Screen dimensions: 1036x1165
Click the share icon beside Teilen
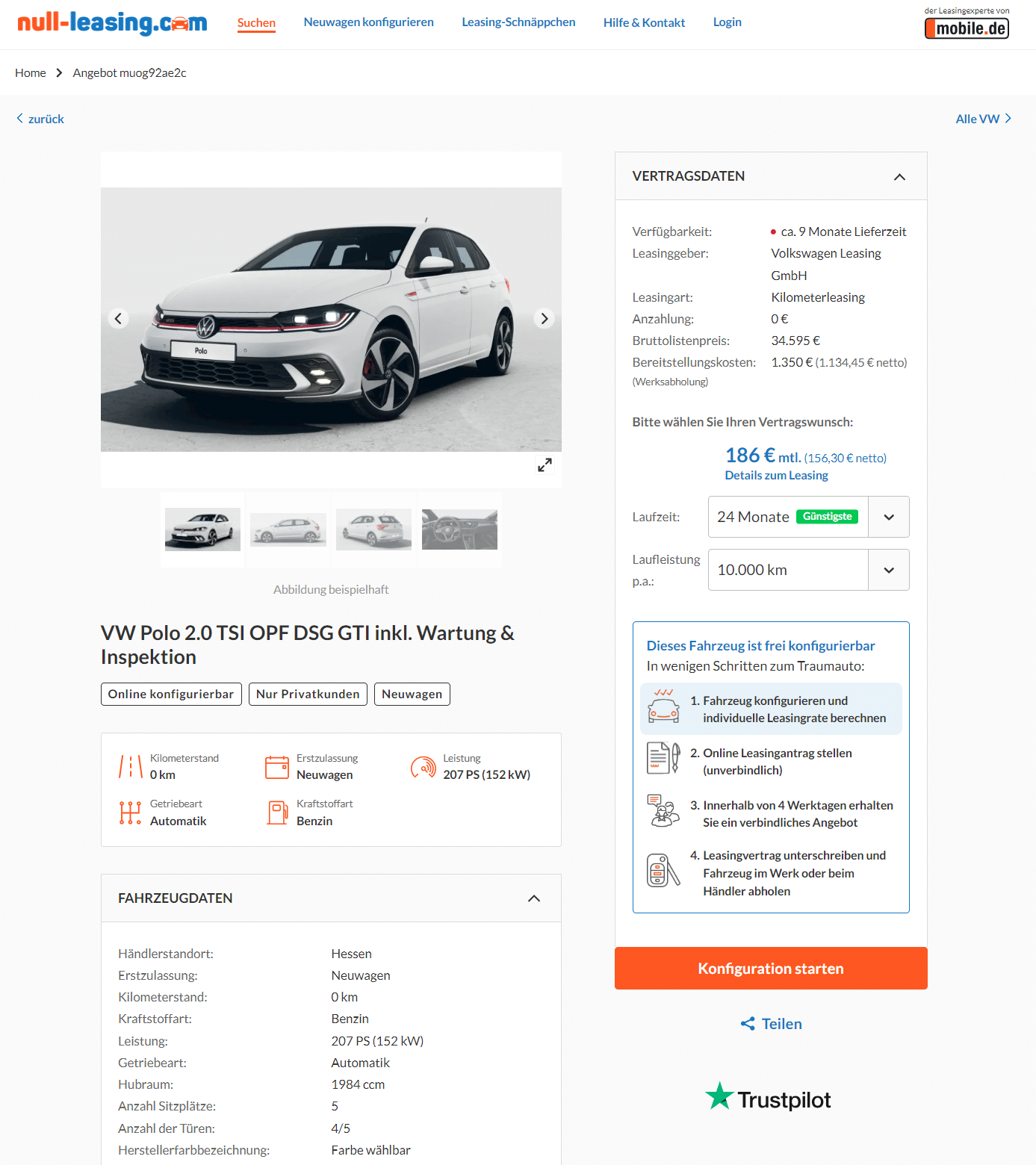[x=748, y=1024]
